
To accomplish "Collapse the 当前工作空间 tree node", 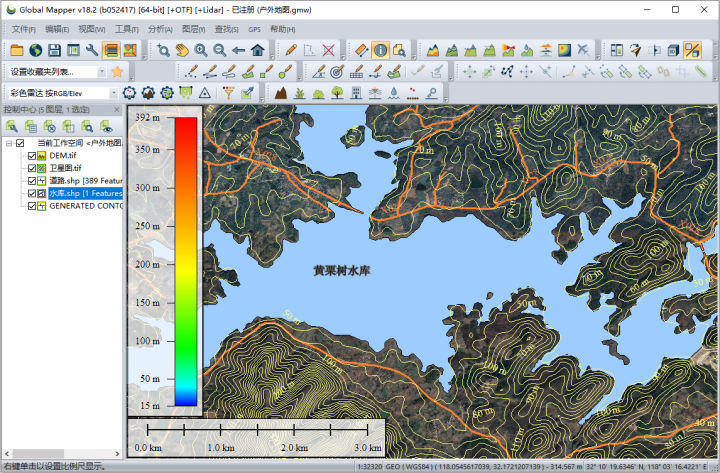I will pos(9,143).
